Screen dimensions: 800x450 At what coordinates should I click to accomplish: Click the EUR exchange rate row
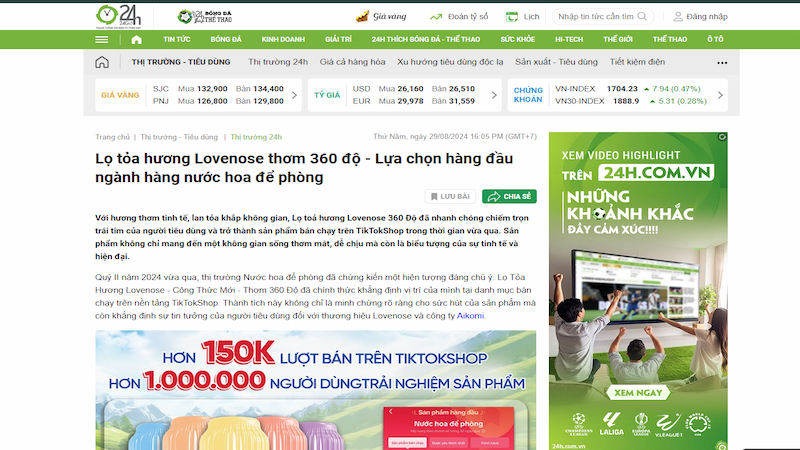tap(414, 101)
